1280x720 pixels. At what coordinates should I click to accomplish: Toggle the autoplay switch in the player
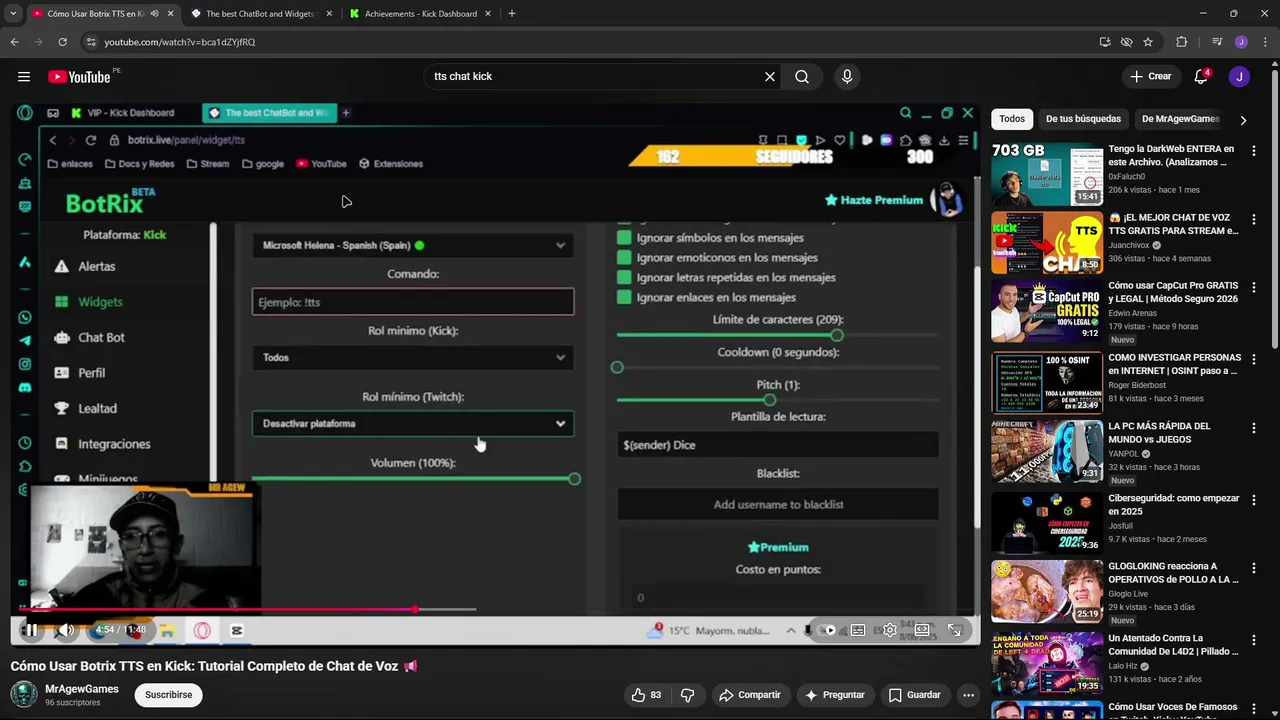pyautogui.click(x=826, y=630)
